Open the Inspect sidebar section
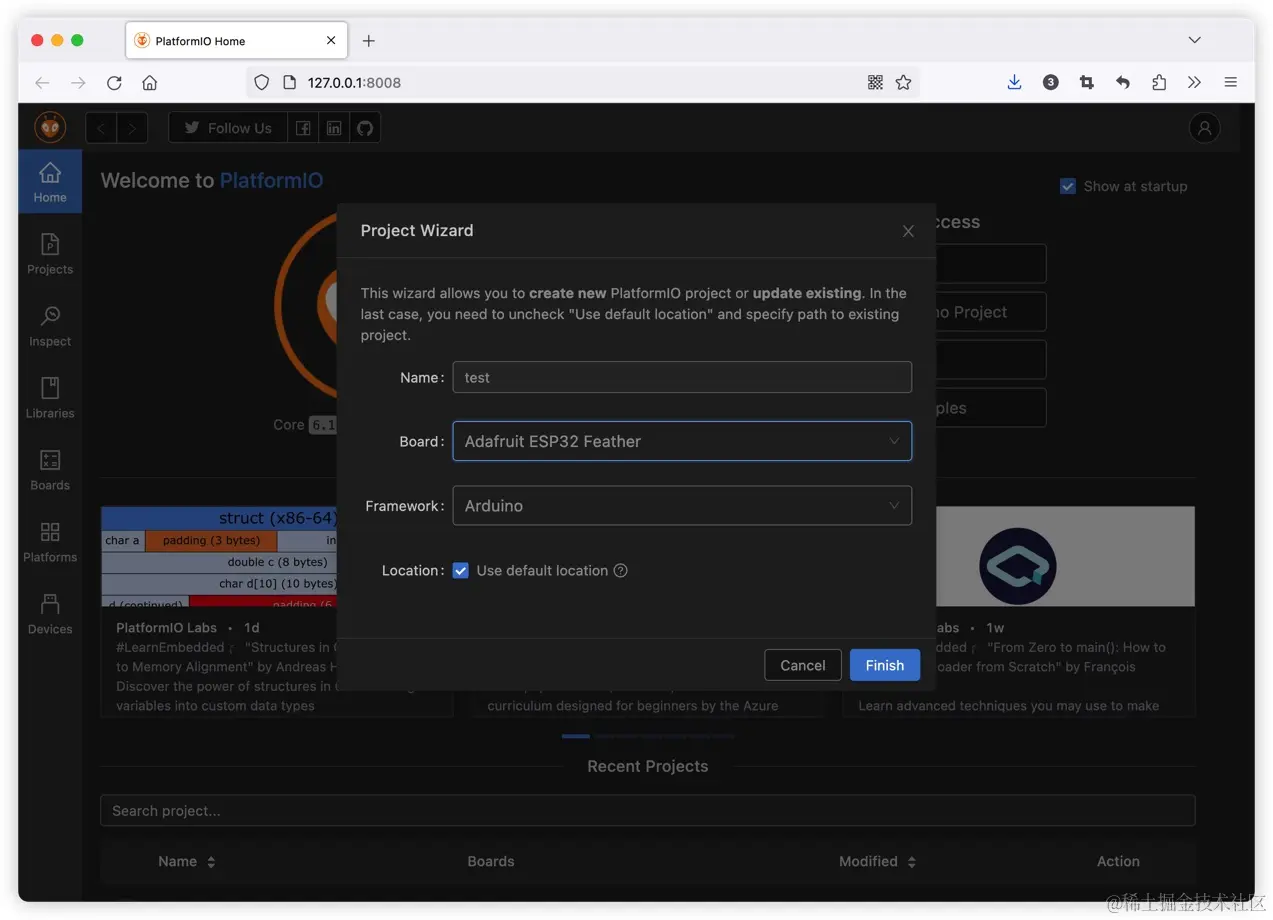The width and height of the screenshot is (1273, 920). [x=50, y=326]
